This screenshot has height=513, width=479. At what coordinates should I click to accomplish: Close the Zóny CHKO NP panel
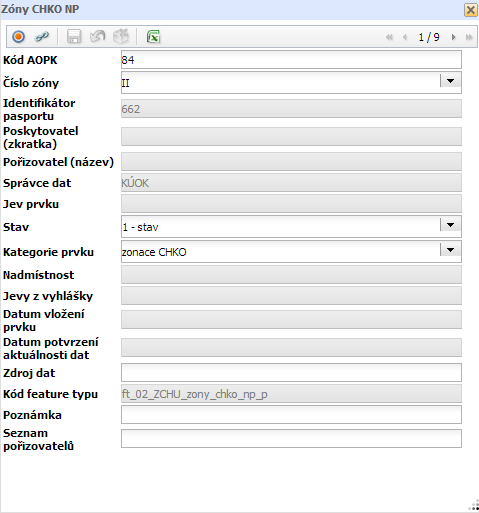(x=471, y=10)
